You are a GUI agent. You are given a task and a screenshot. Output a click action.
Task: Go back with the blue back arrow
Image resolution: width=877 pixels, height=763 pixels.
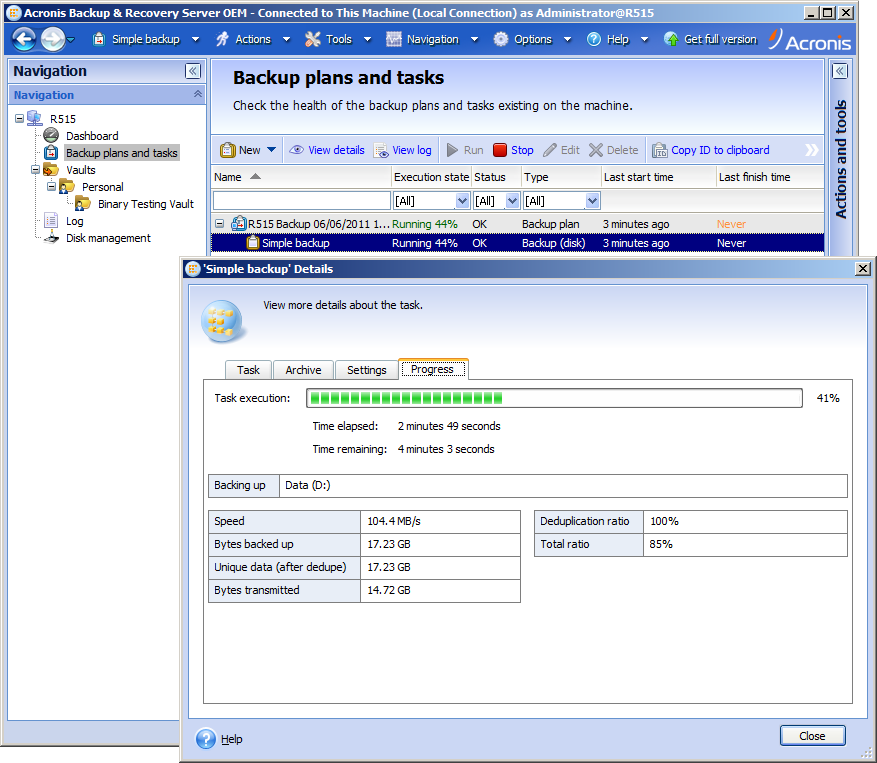(24, 39)
